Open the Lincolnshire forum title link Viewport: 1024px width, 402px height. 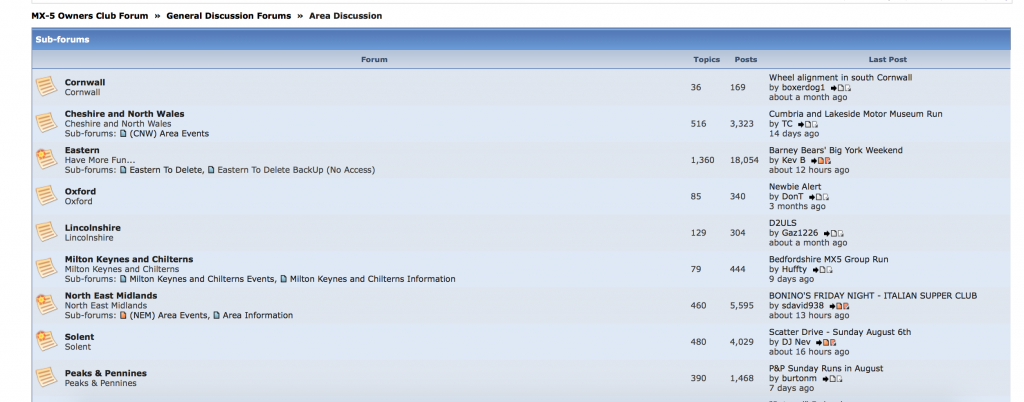point(92,228)
